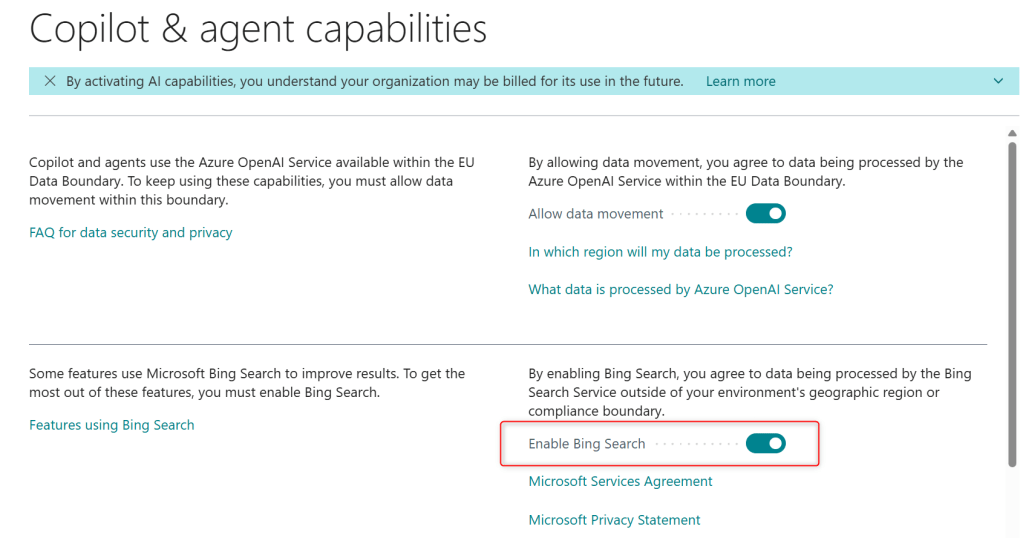The height and width of the screenshot is (538, 1023).
Task: Toggle the Allow data movement switch
Action: (x=766, y=213)
